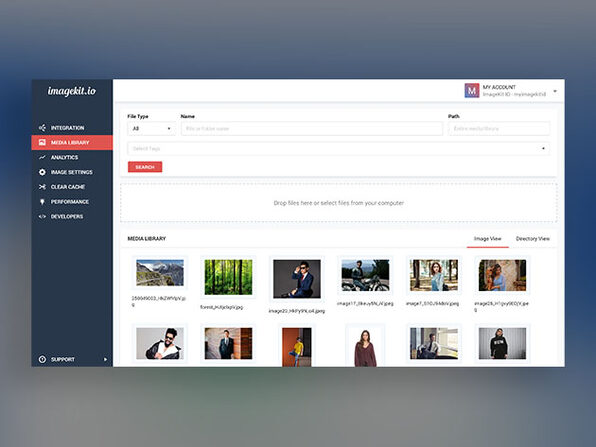Click the Clear Cache shuffle icon

tap(42, 187)
